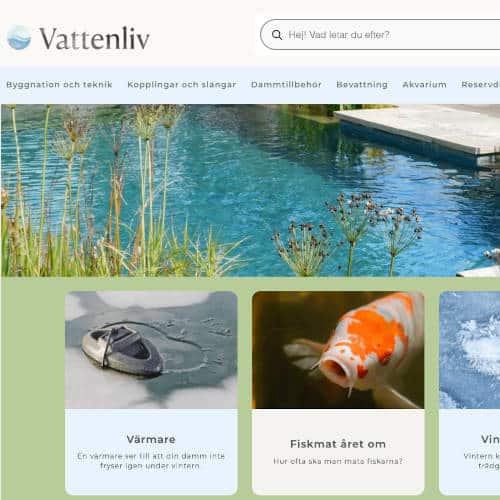Click the partially visible Vinter card title

pyautogui.click(x=490, y=439)
